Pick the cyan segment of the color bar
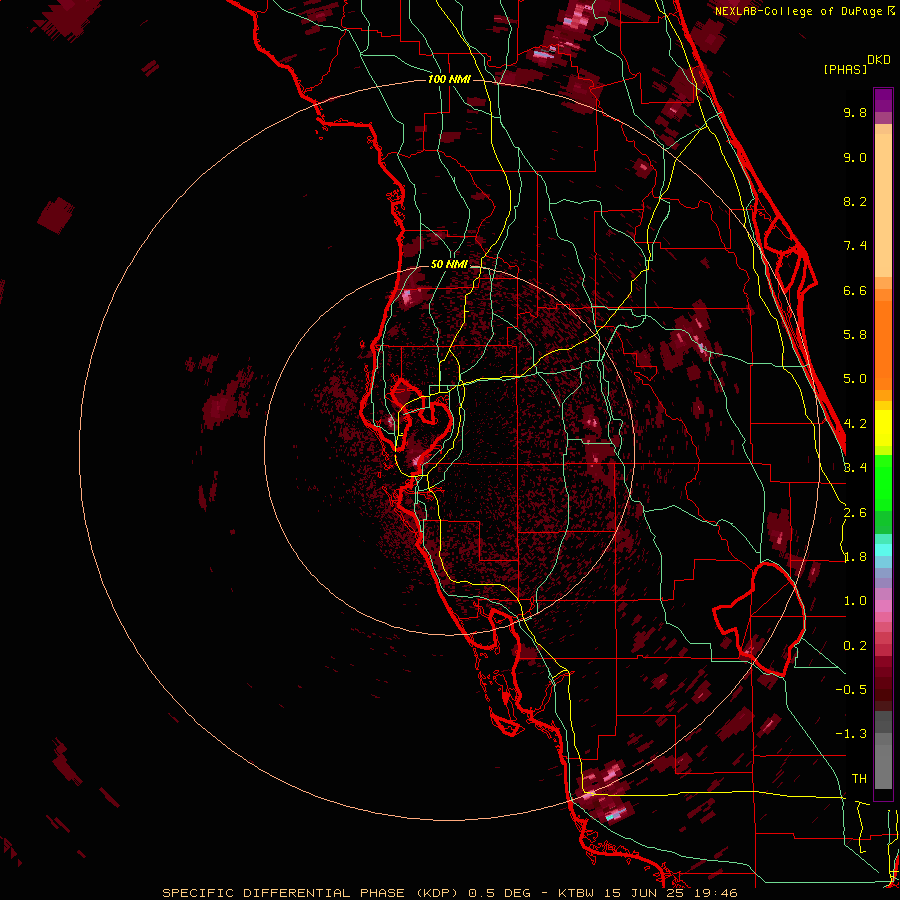Viewport: 900px width, 900px height. [883, 550]
